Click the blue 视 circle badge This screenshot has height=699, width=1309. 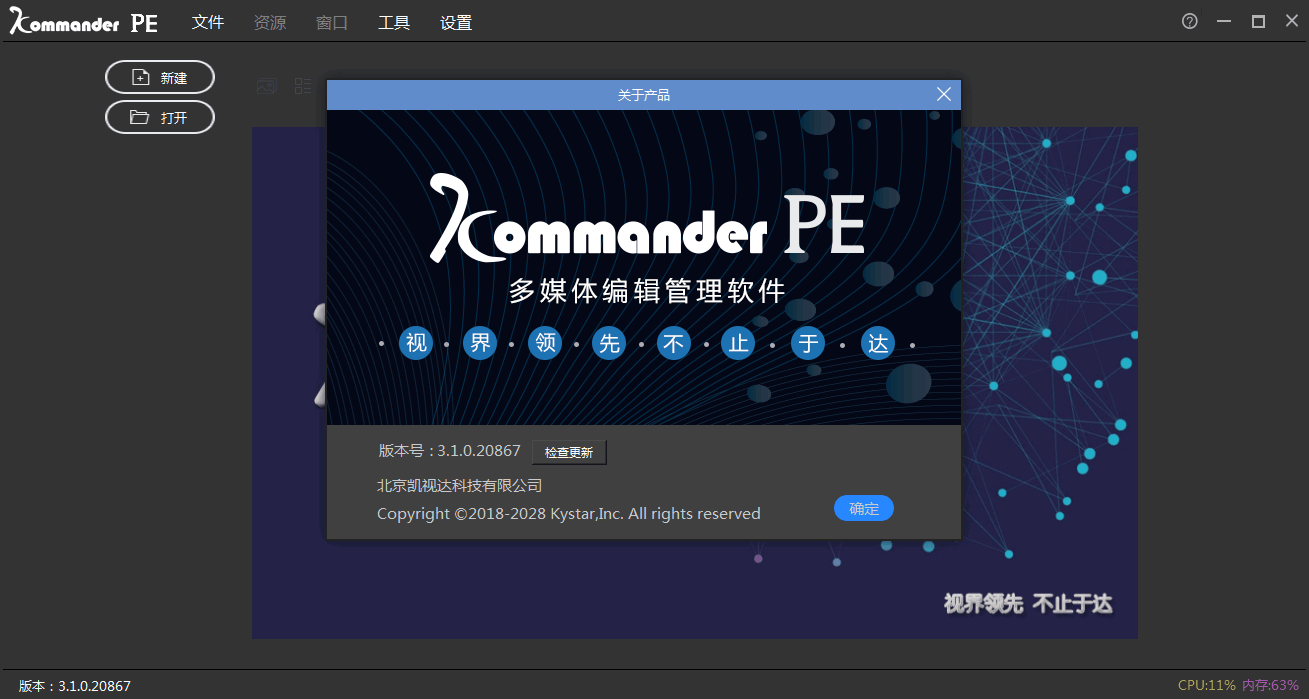click(x=416, y=343)
